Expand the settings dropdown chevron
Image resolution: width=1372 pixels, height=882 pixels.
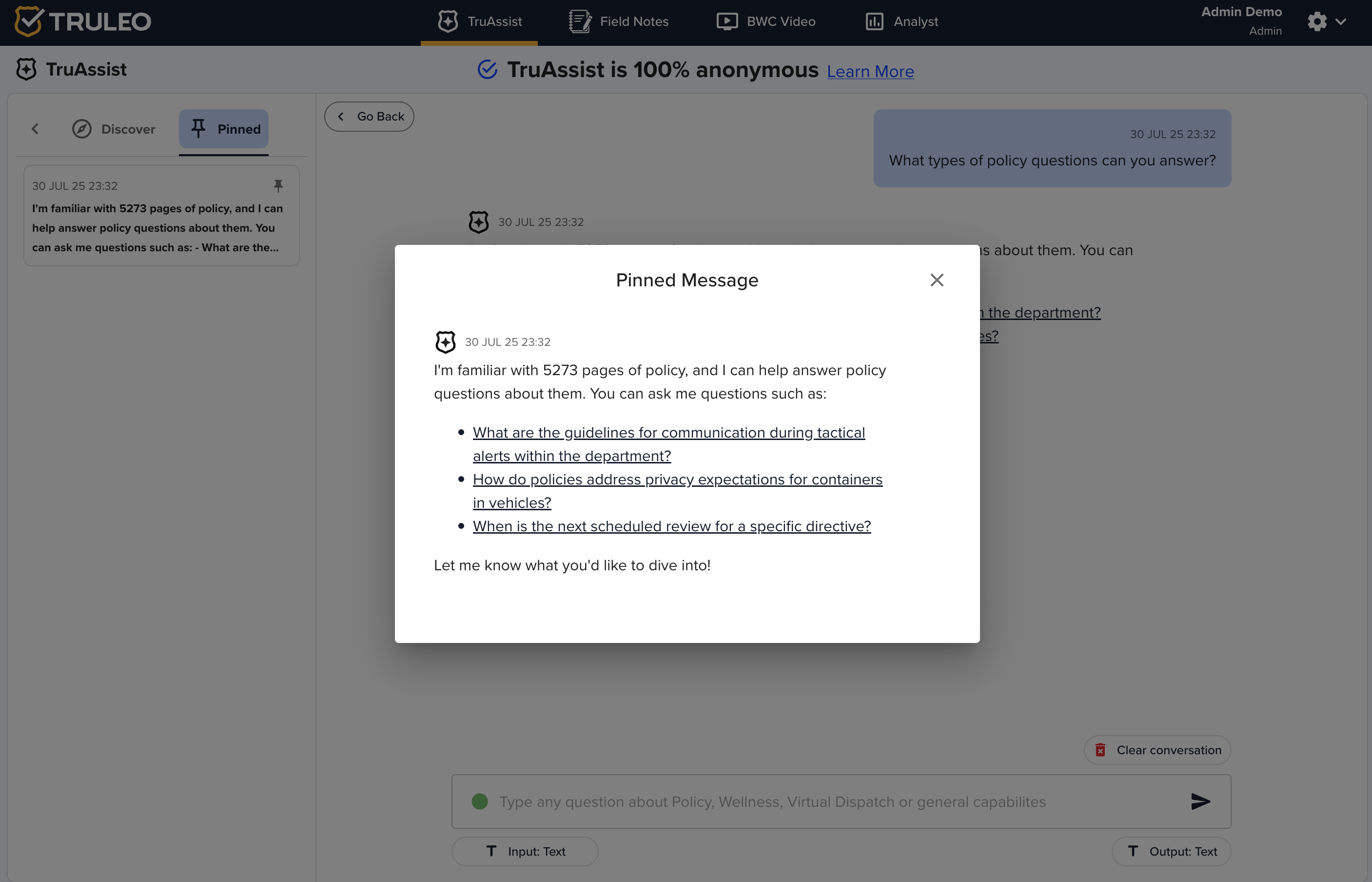(x=1340, y=22)
